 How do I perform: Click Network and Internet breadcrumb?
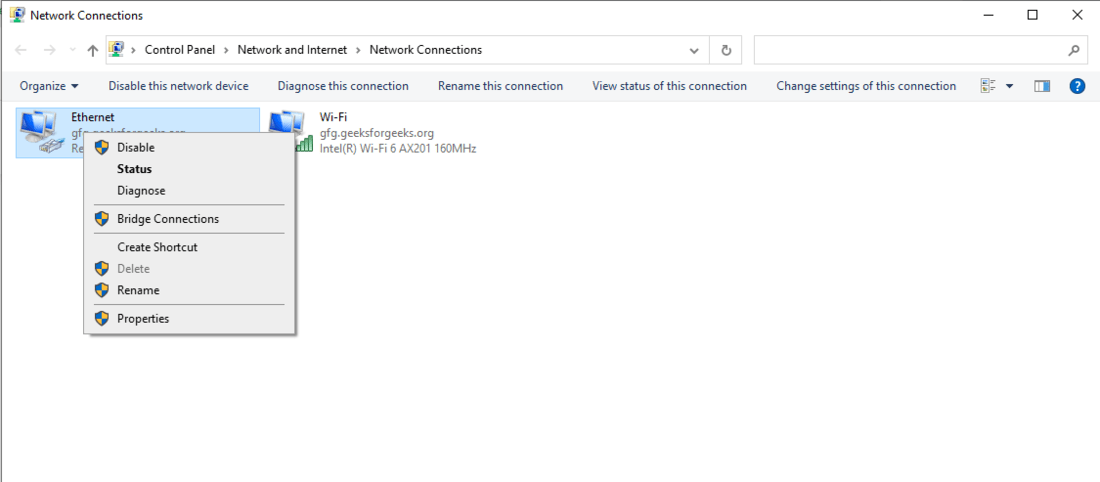click(x=292, y=50)
